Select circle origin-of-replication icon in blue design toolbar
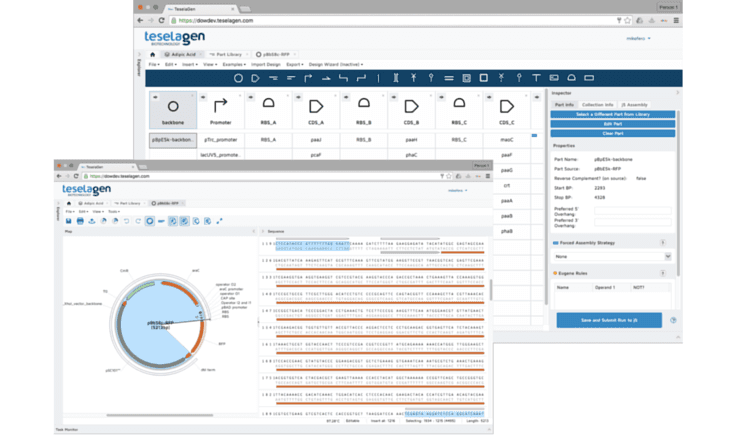The image size is (736, 436). pos(238,78)
